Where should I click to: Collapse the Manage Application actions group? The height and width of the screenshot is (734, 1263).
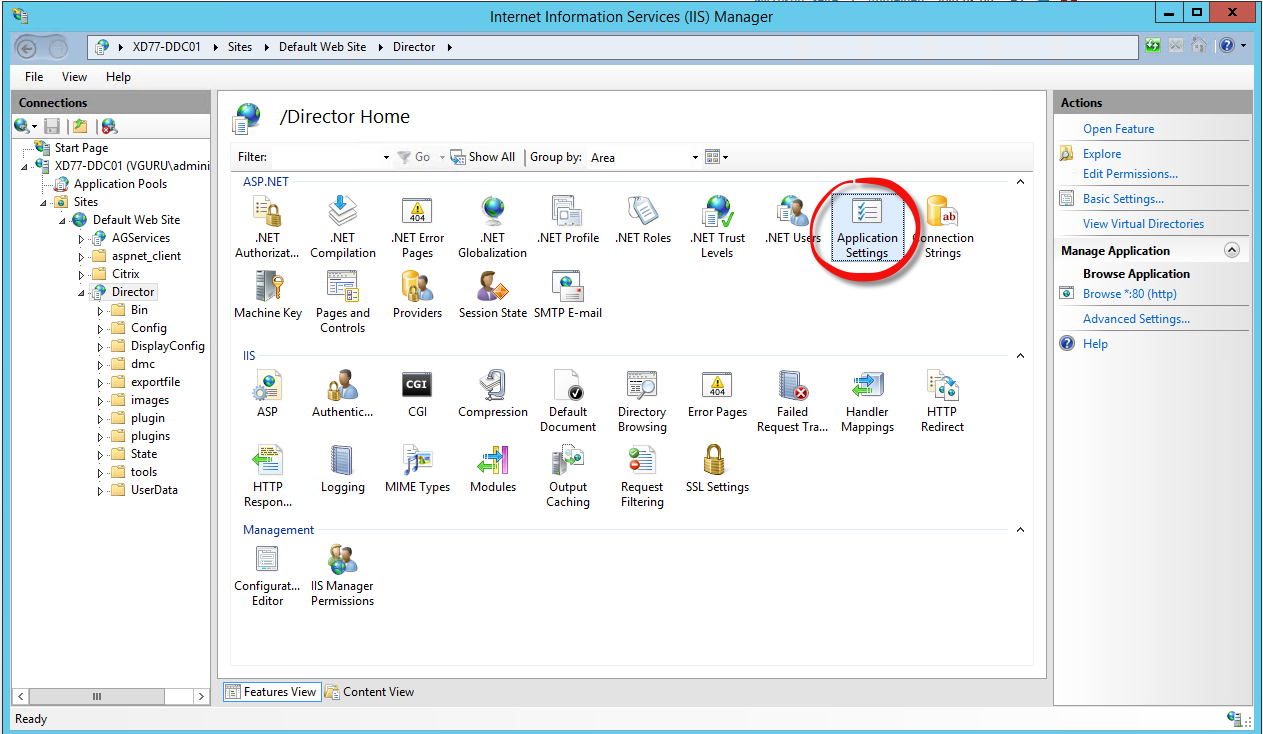tap(1231, 251)
